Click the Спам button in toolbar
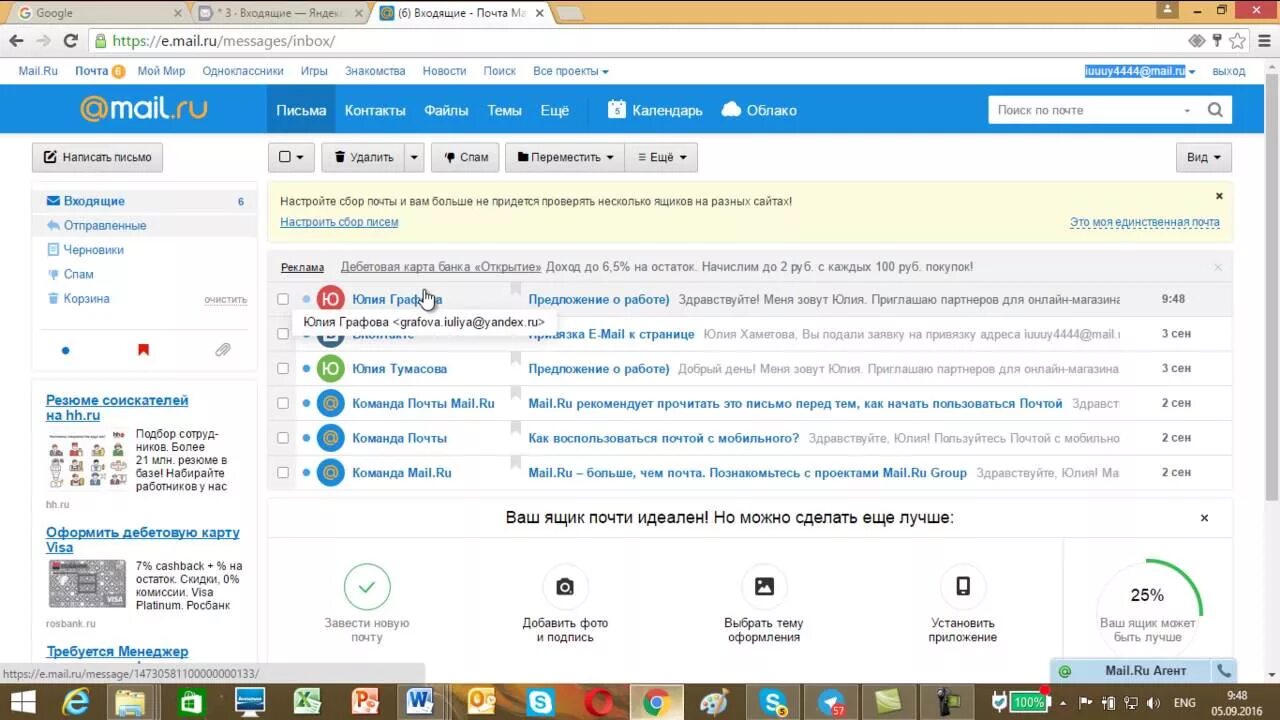This screenshot has width=1280, height=720. [x=465, y=157]
